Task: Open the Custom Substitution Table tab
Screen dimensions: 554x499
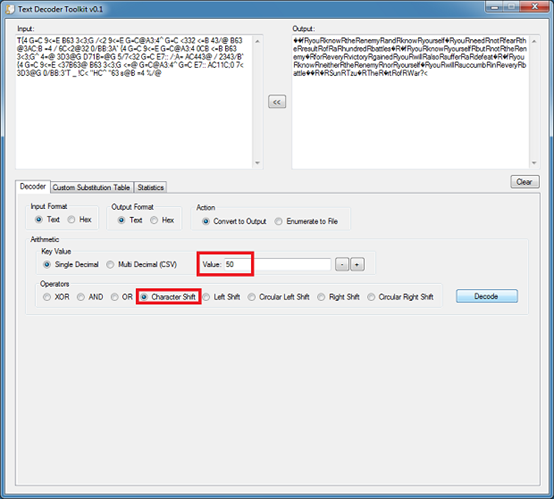Action: [92, 187]
